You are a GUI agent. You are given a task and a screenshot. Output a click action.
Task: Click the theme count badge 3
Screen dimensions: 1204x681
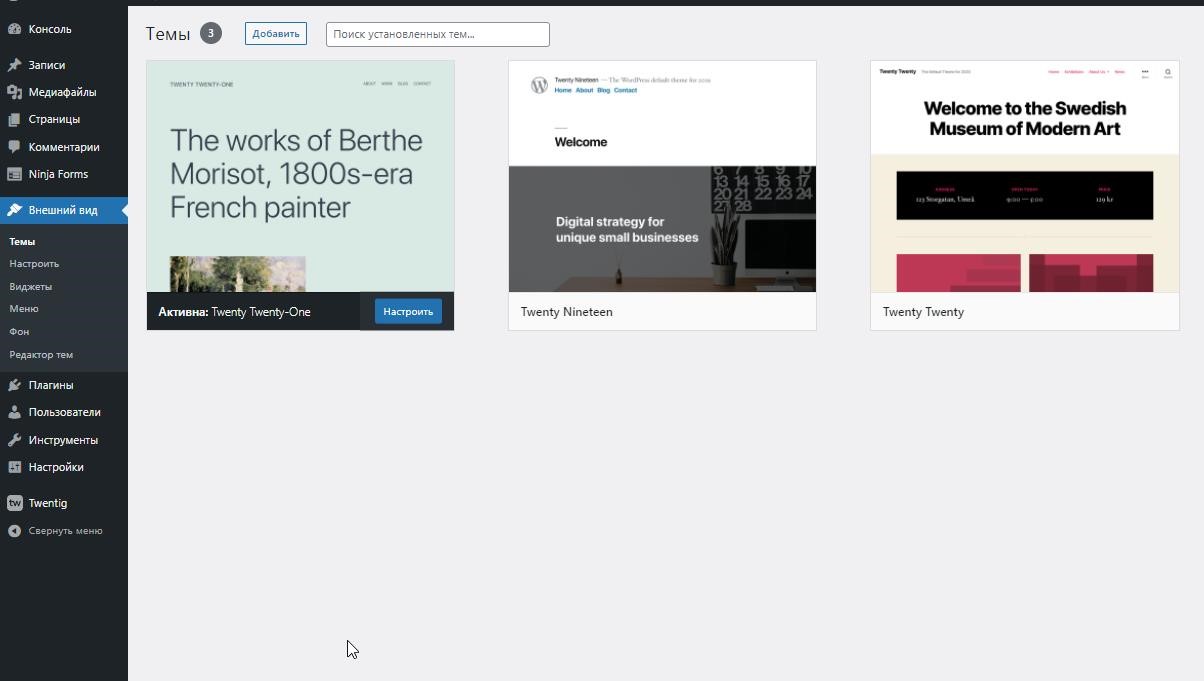tap(210, 33)
